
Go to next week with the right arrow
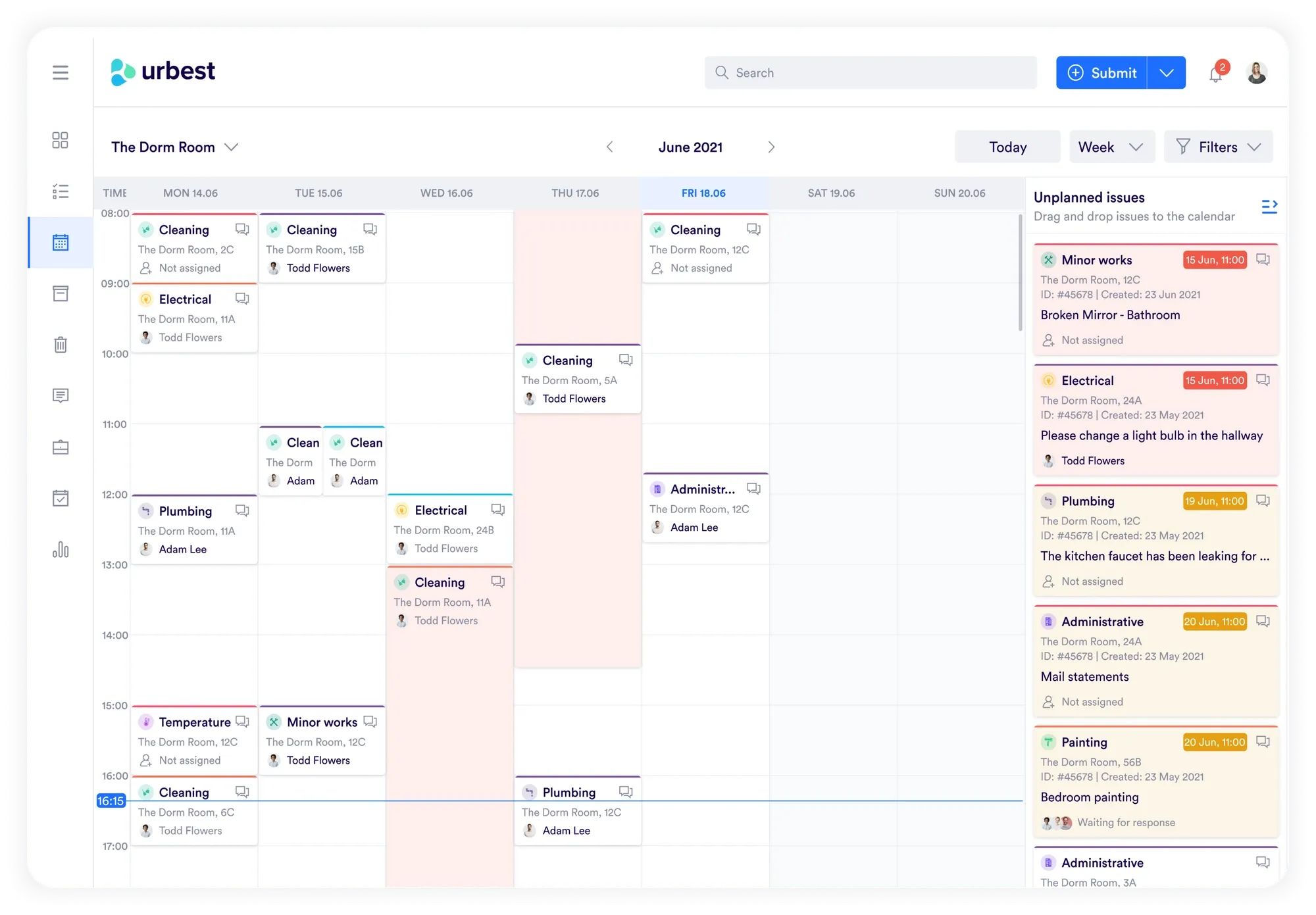coord(771,147)
